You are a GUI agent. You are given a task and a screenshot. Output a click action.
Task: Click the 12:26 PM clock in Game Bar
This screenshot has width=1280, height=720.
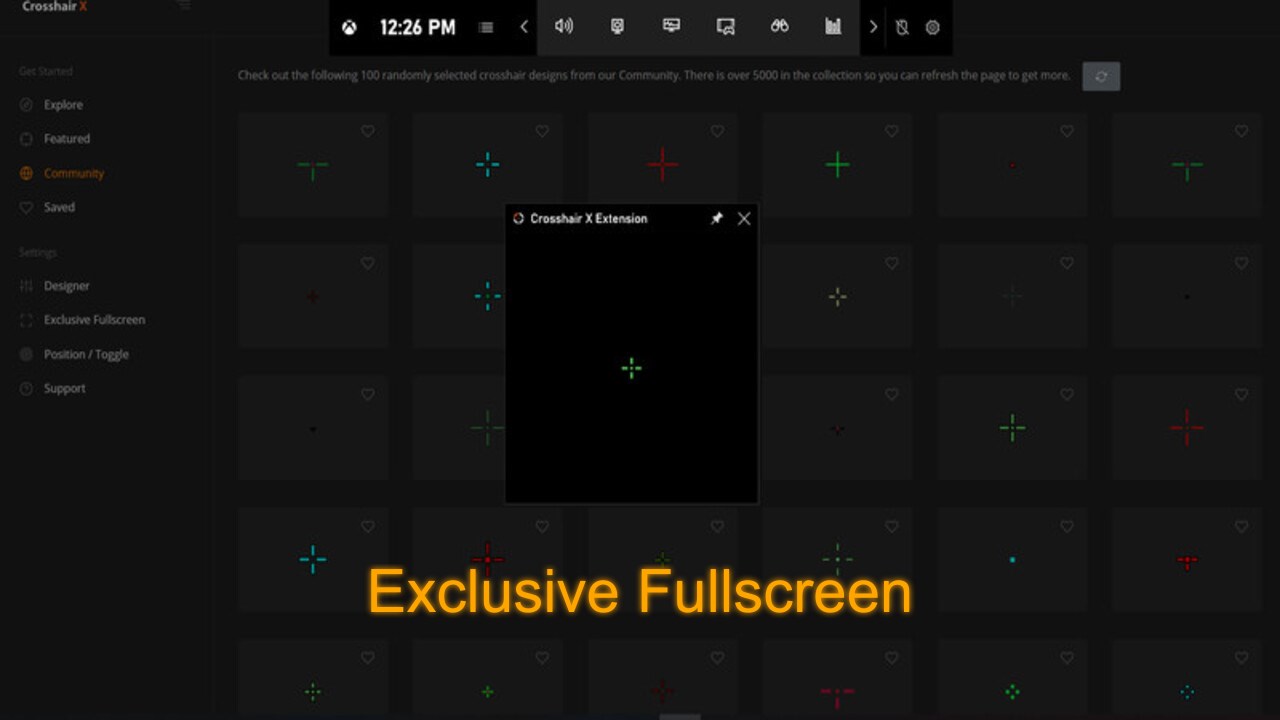point(417,28)
